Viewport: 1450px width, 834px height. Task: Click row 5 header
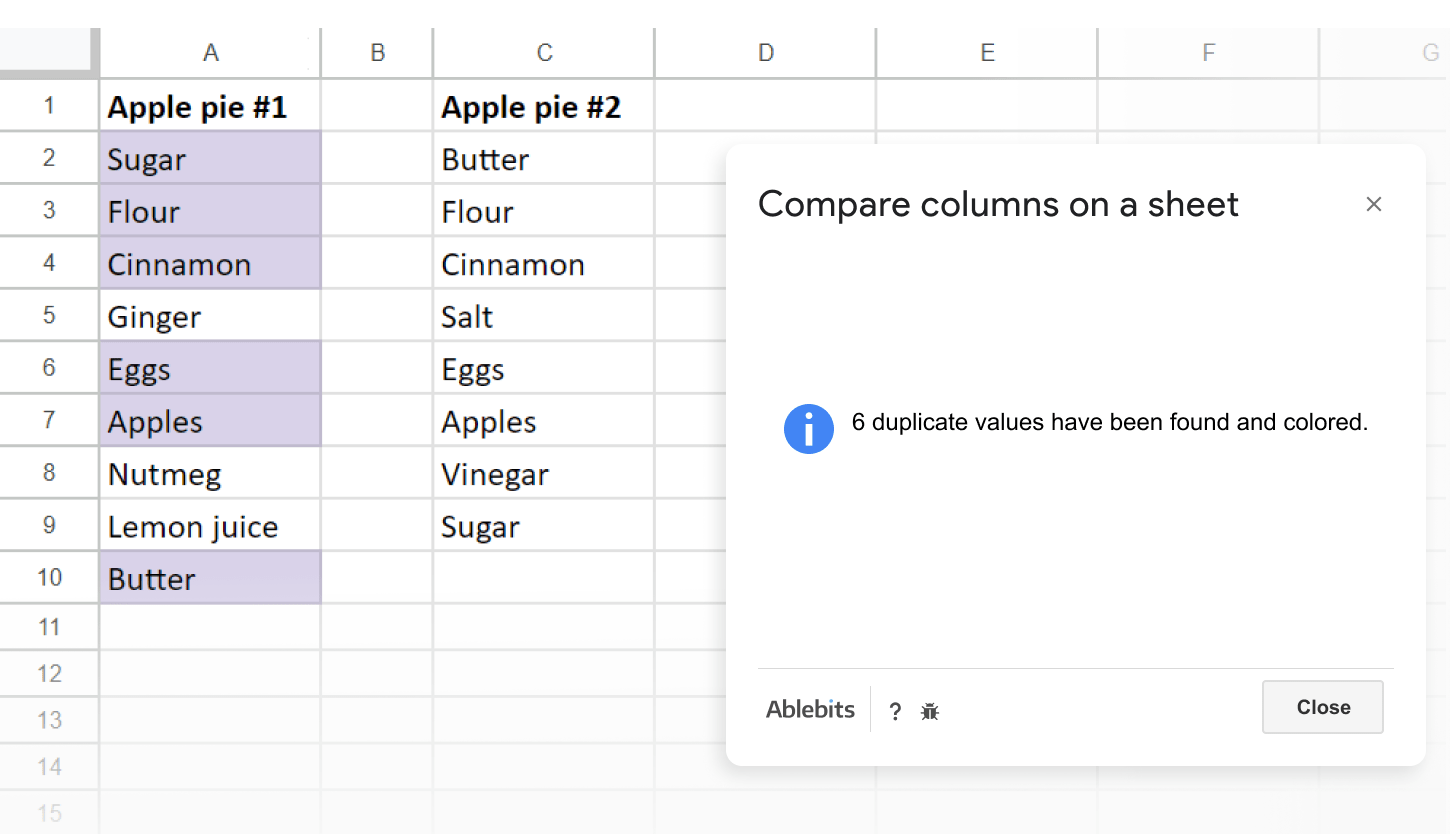(x=49, y=315)
